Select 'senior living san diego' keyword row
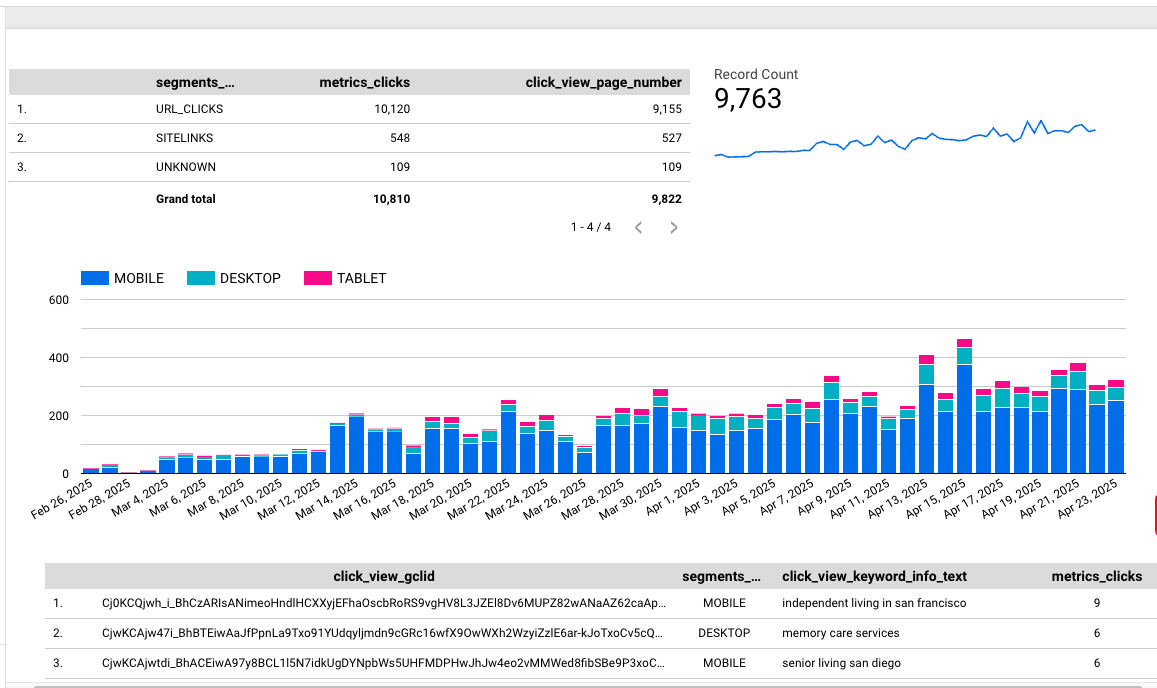Image resolution: width=1157 pixels, height=688 pixels. point(842,663)
